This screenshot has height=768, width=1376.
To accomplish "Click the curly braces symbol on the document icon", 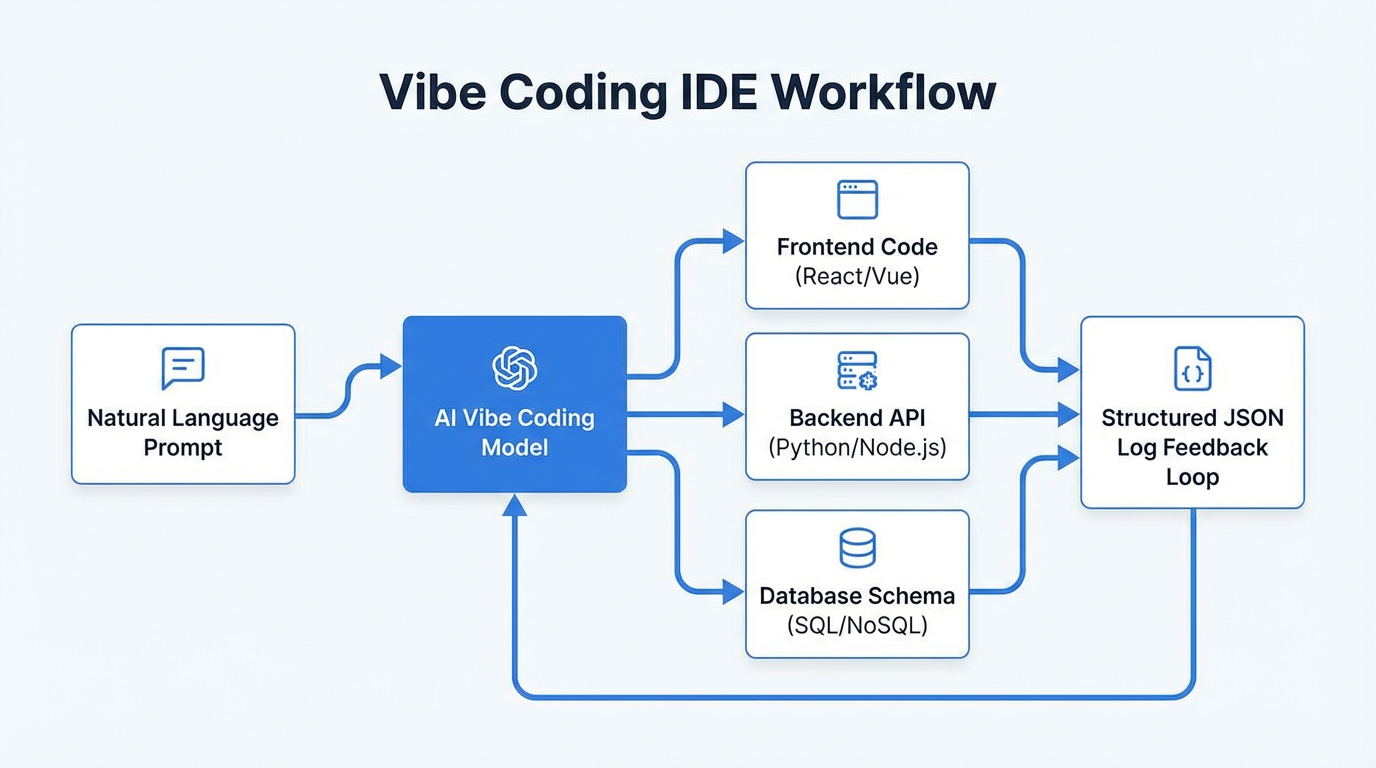I will point(1191,374).
